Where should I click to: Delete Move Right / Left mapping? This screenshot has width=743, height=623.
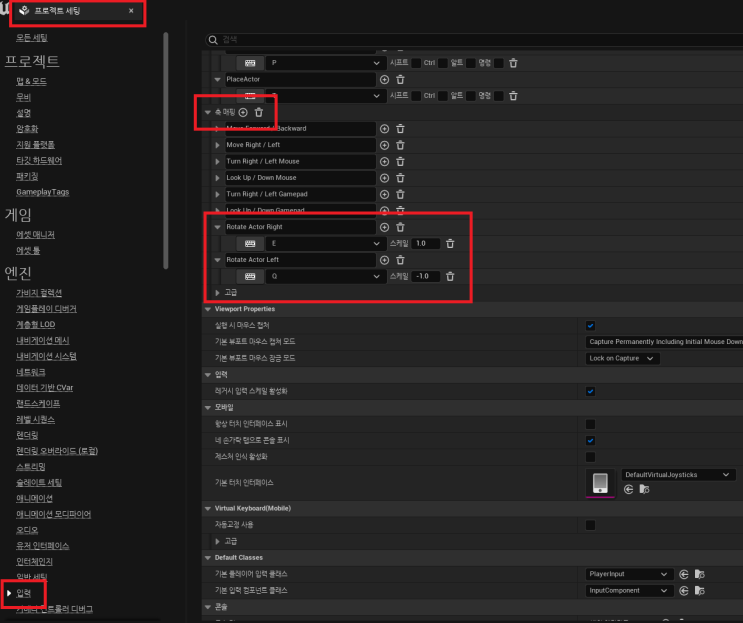pyautogui.click(x=400, y=145)
